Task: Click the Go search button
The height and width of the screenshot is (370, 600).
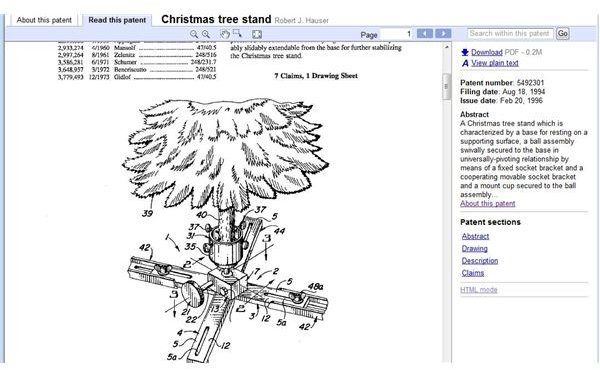Action: 562,34
